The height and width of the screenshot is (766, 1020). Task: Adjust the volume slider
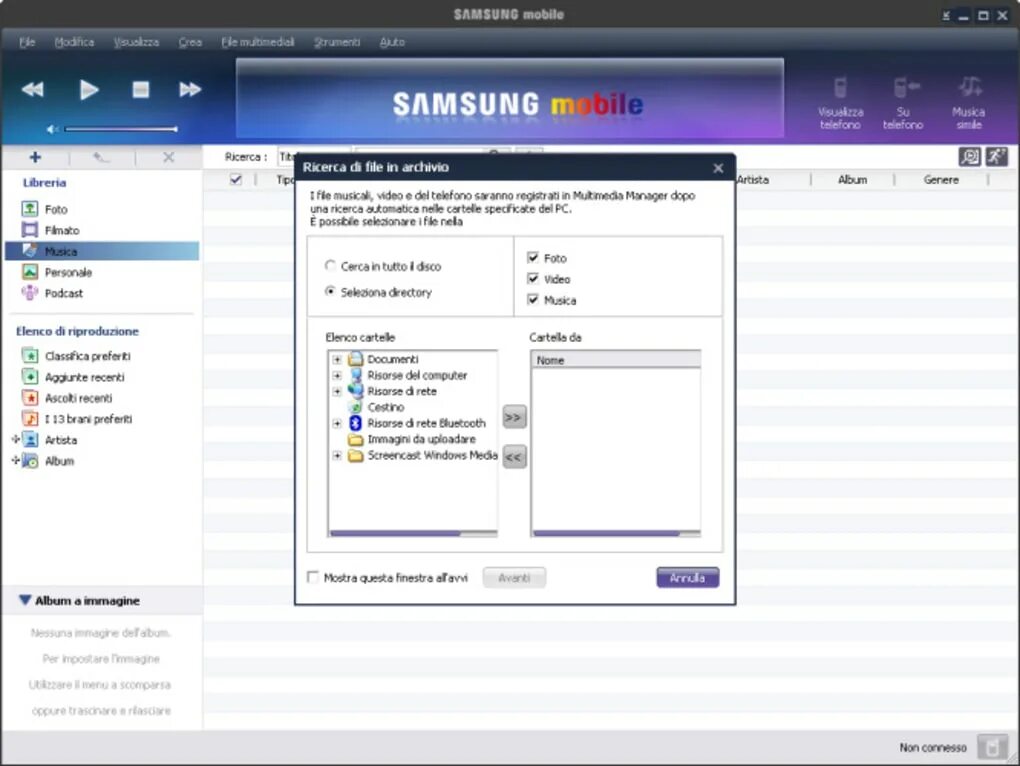click(122, 129)
